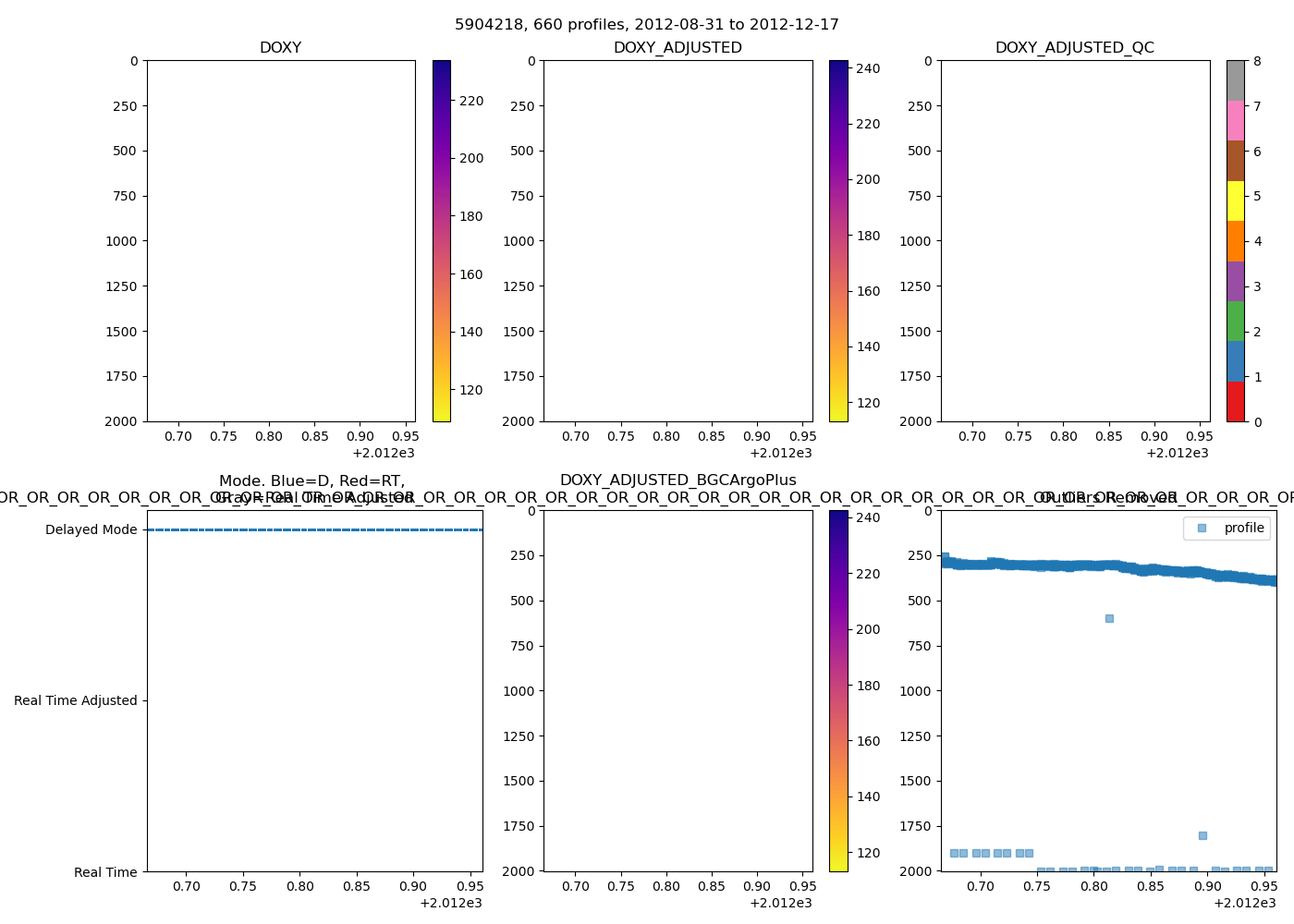Pick the purple QC colorbar segment labeled 3

tap(1235, 281)
